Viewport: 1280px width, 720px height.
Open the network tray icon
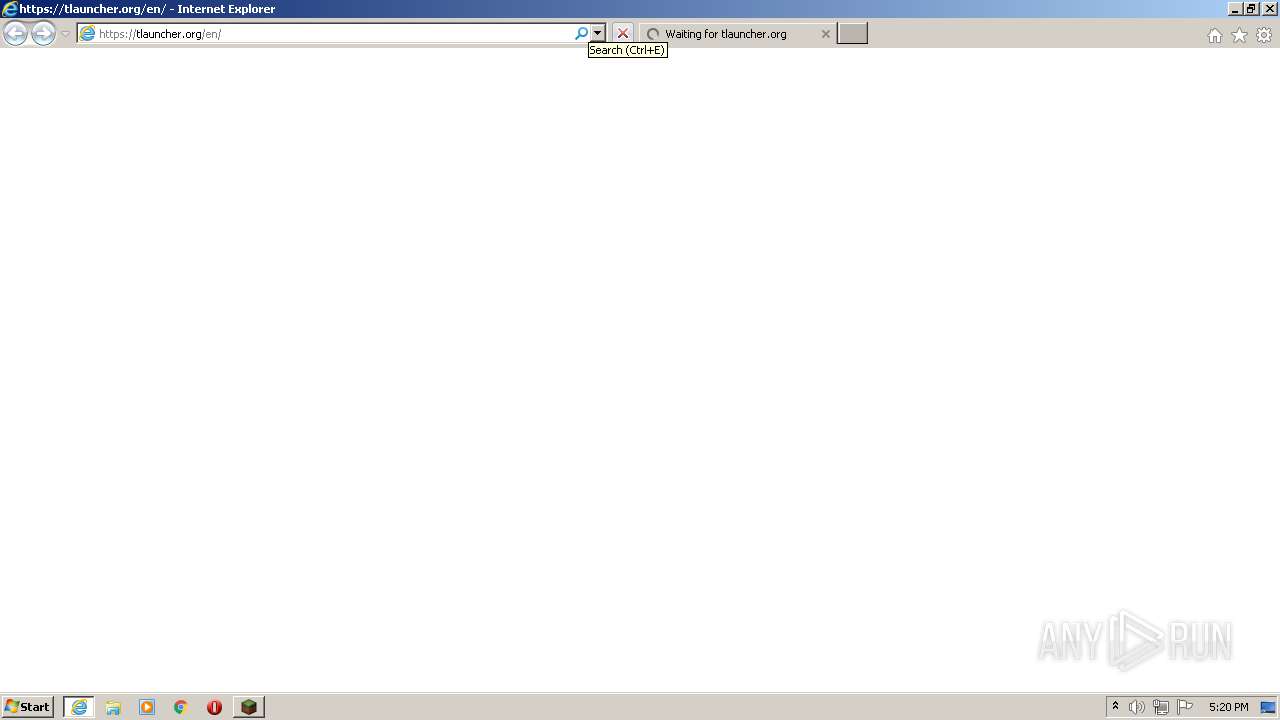tap(1161, 707)
